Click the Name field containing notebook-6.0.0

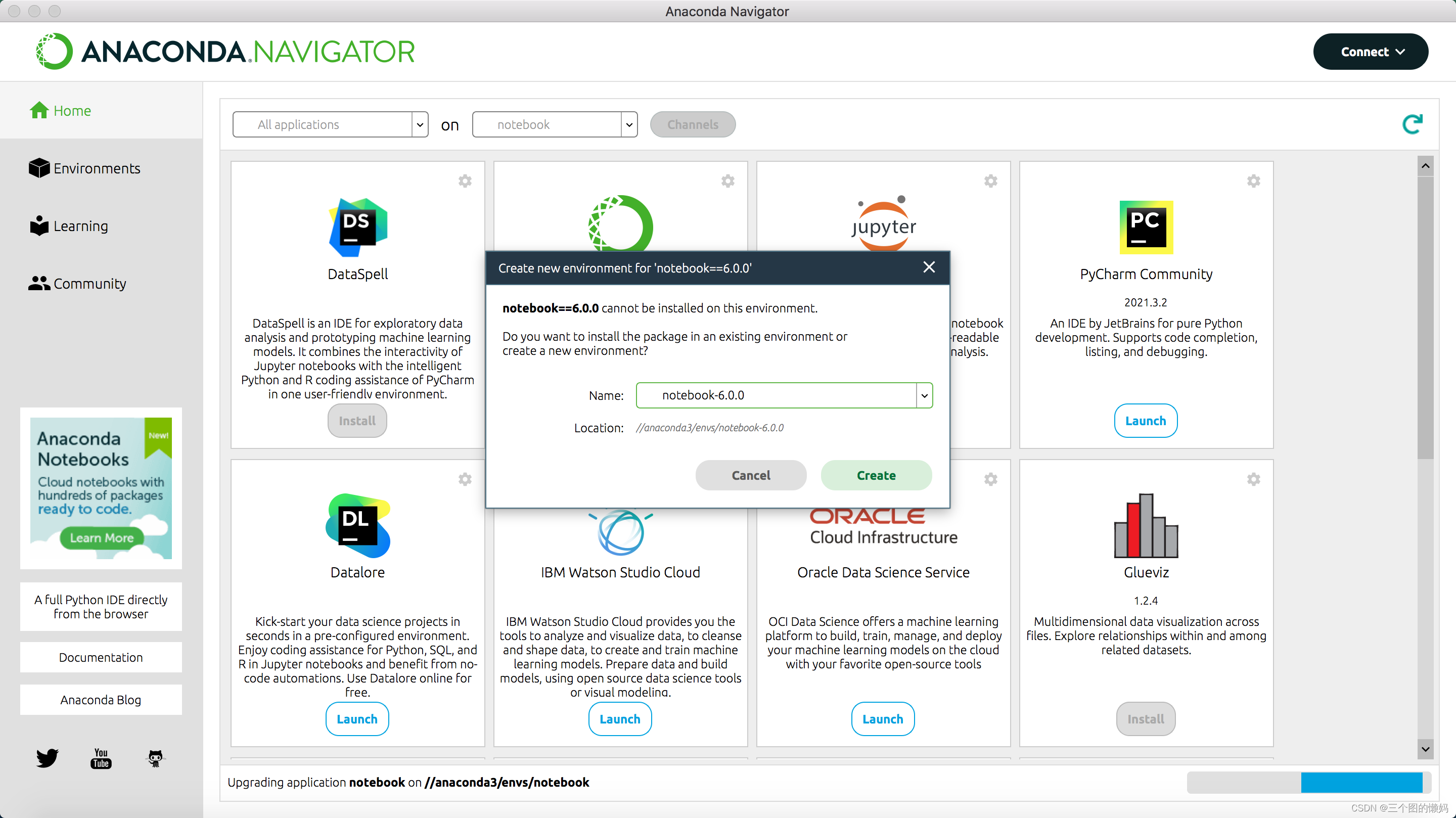pos(776,395)
